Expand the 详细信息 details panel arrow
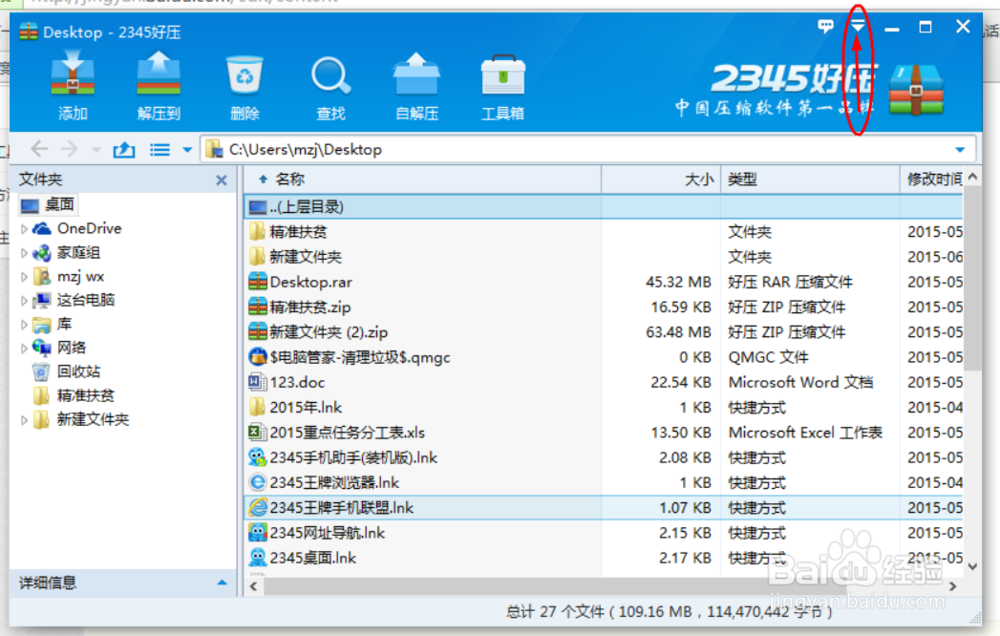The image size is (1000, 636). (221, 582)
